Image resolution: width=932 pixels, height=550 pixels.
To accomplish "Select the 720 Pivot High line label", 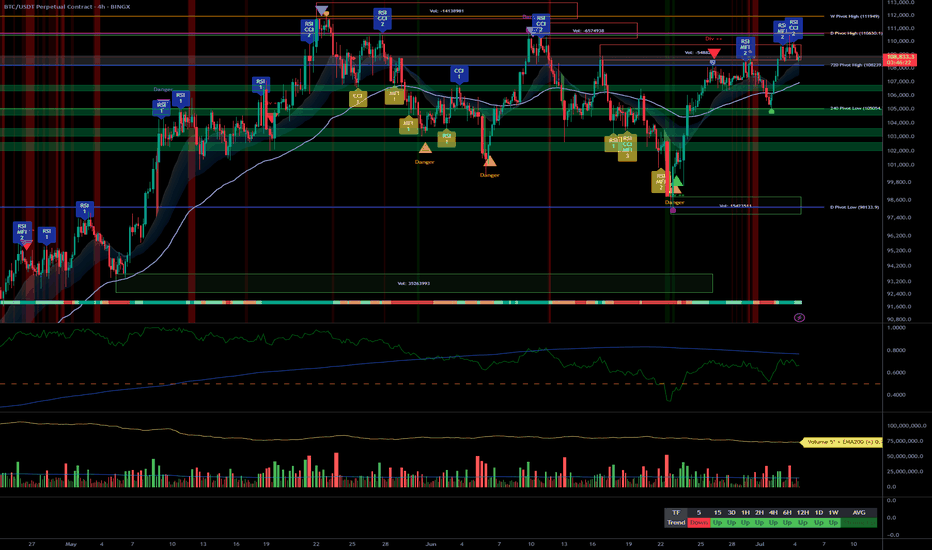I will [855, 65].
